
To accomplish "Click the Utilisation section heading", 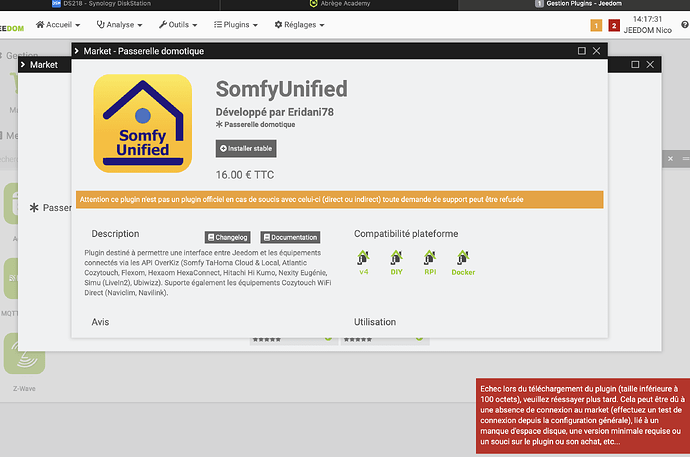I will click(375, 322).
